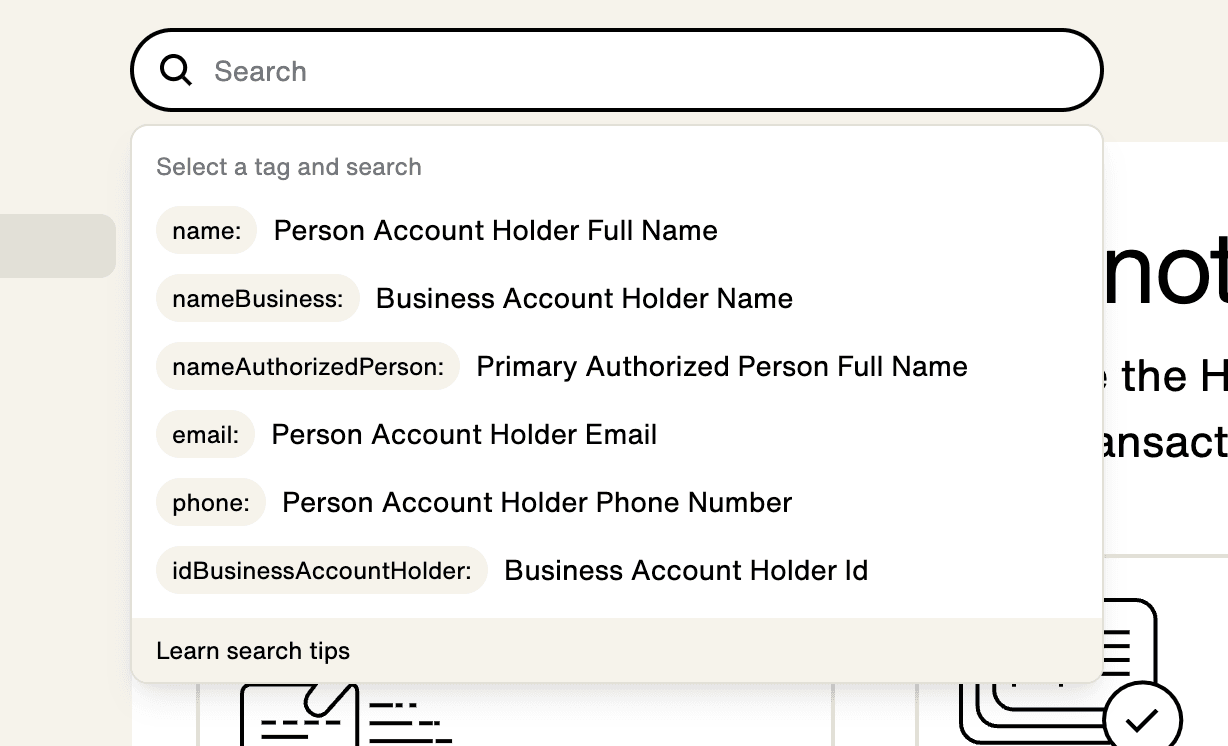Click Person Account Holder Full Name
Viewport: 1228px width, 746px height.
[x=496, y=230]
